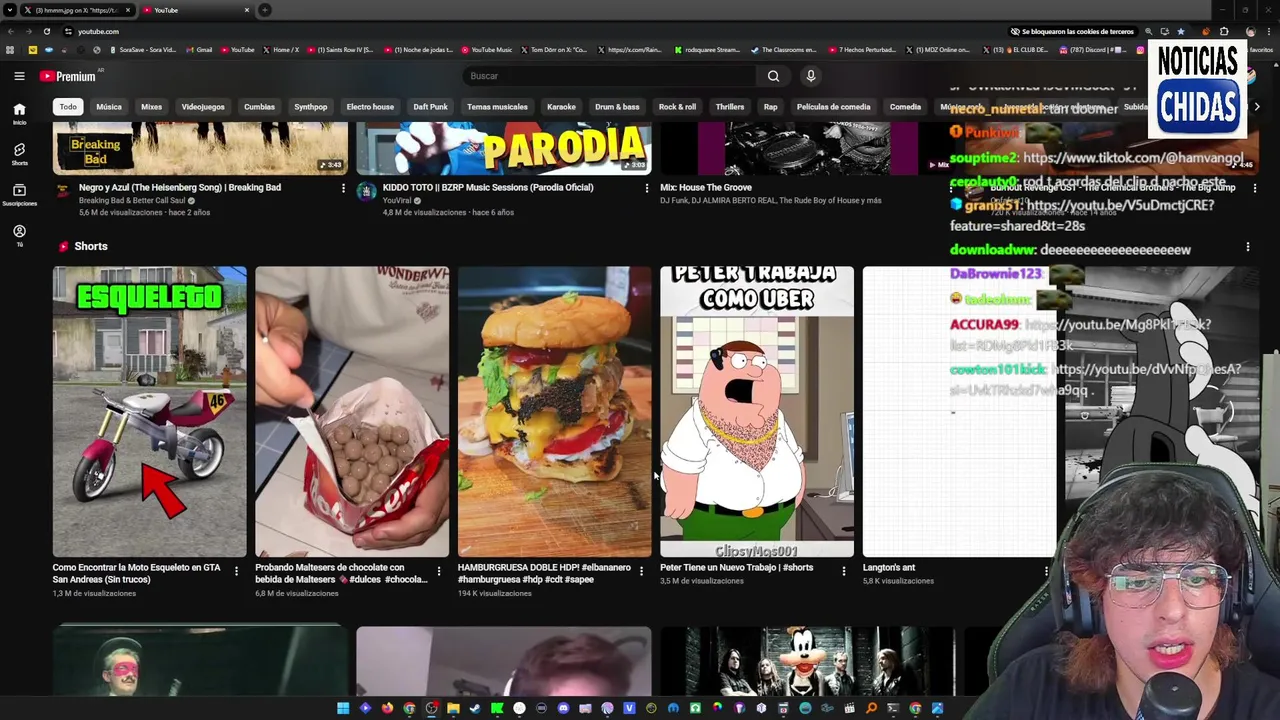Open a new browser tab

click(265, 10)
